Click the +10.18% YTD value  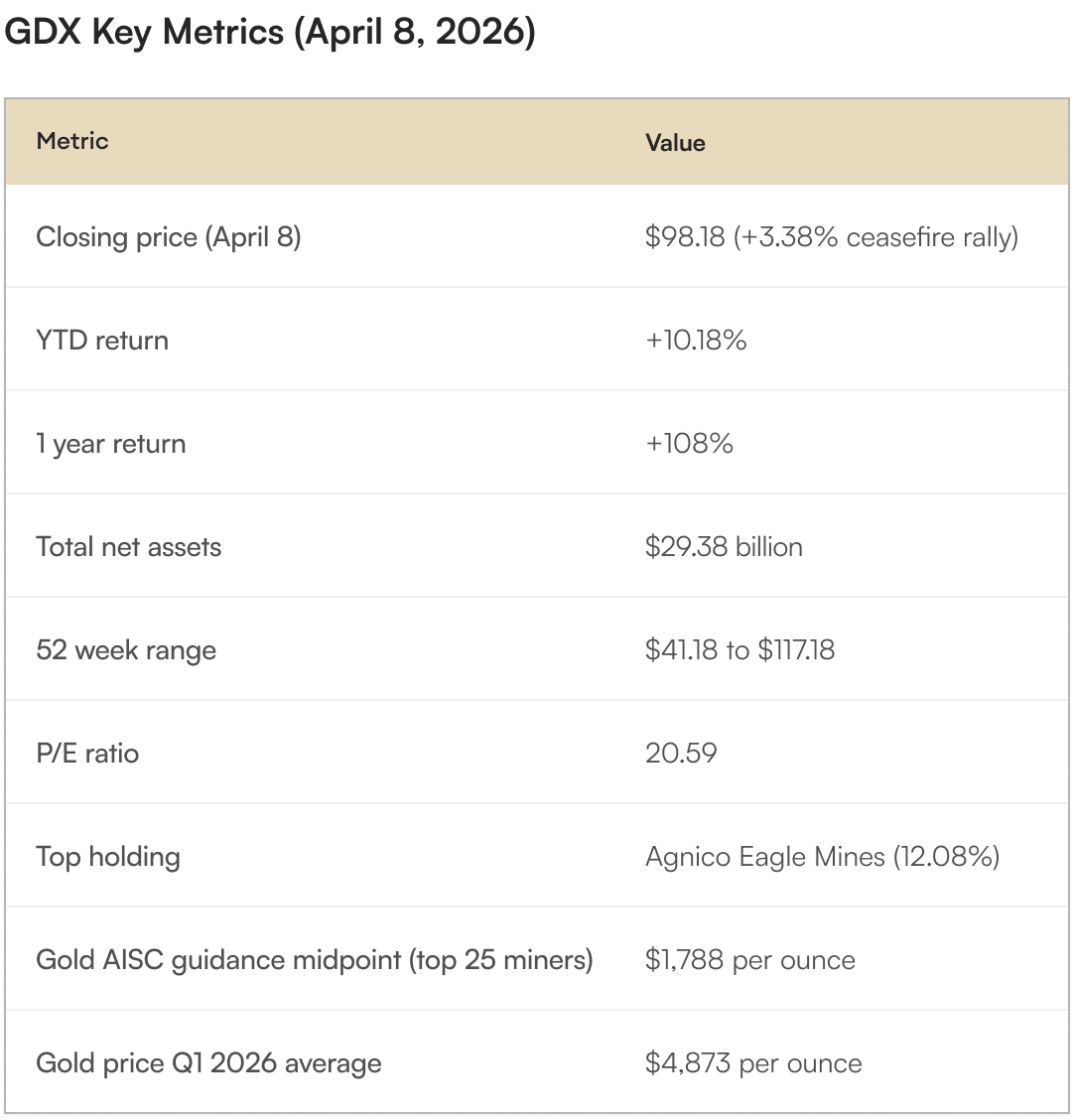point(696,341)
